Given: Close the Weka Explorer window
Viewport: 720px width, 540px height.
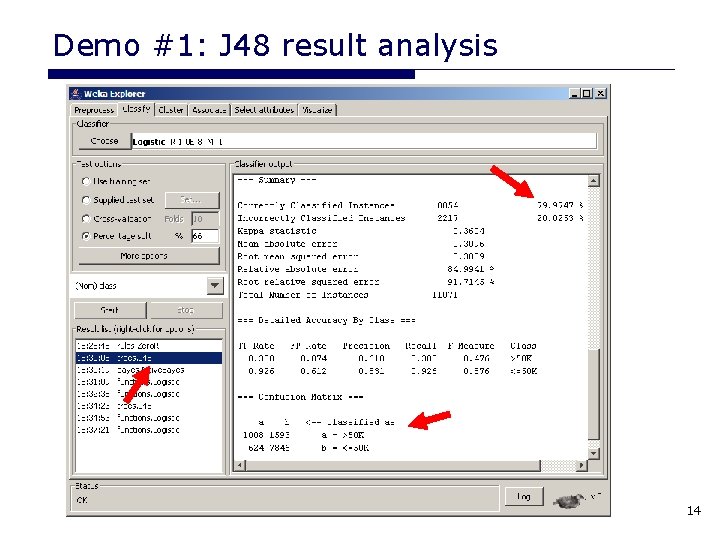Looking at the screenshot, I should tap(601, 93).
